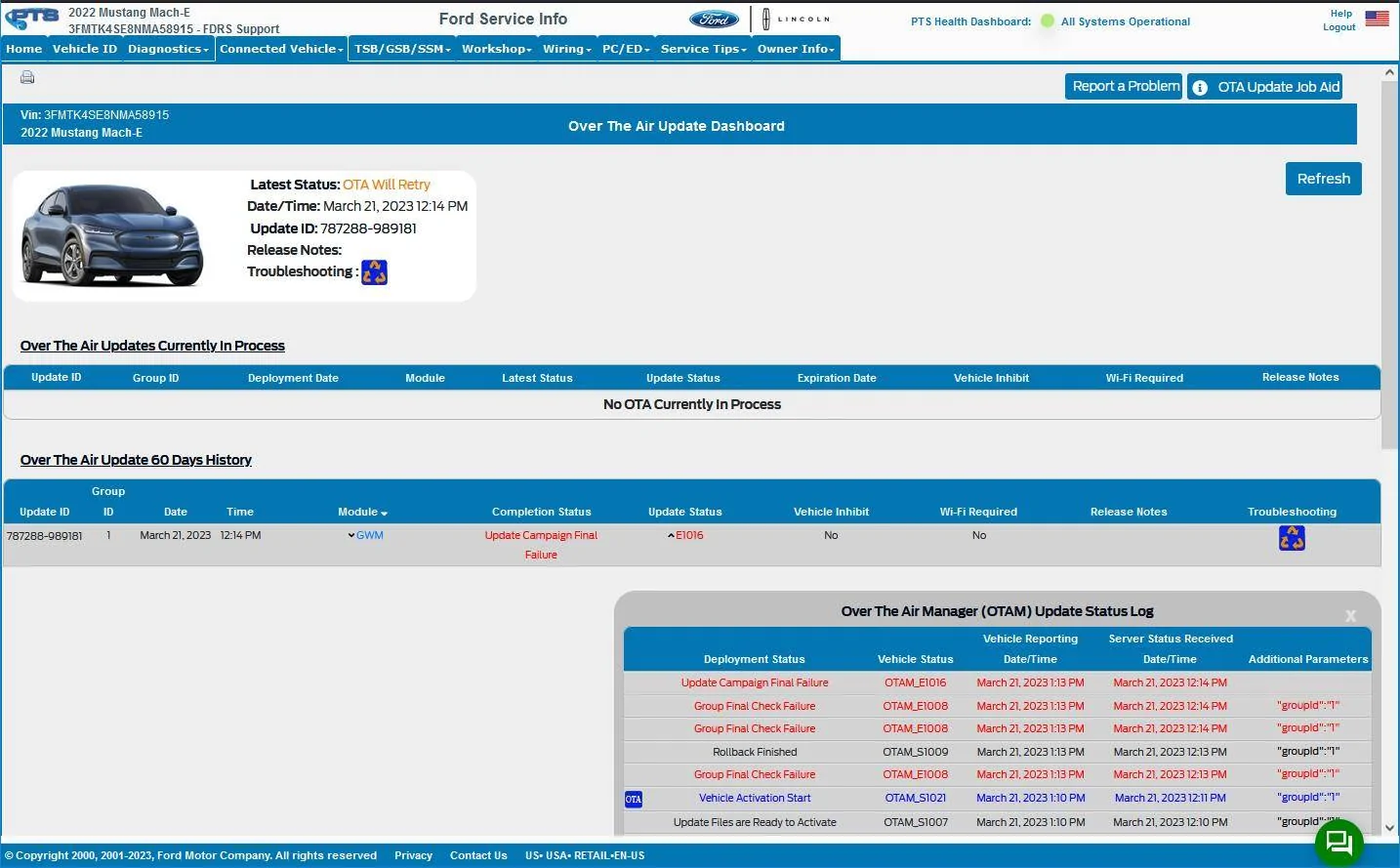Click the Help link

coord(1341,14)
